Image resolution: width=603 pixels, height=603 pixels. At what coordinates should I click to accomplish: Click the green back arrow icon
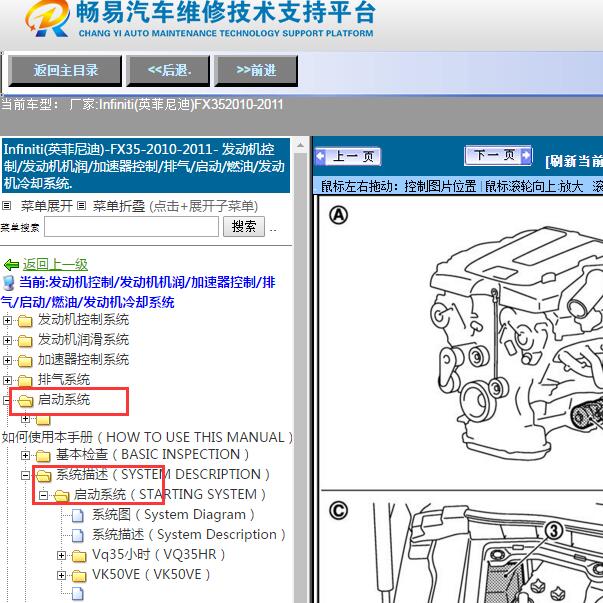(x=11, y=265)
